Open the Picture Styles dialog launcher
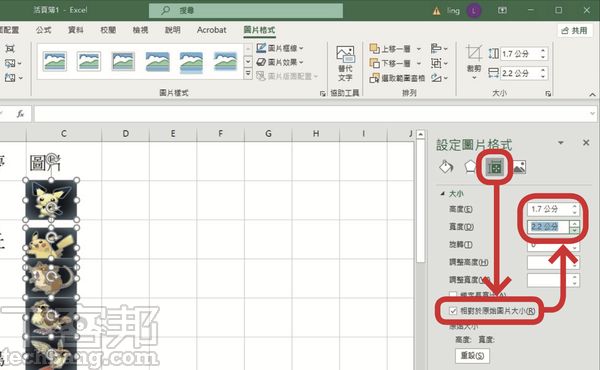The width and height of the screenshot is (600, 370). pos(322,93)
